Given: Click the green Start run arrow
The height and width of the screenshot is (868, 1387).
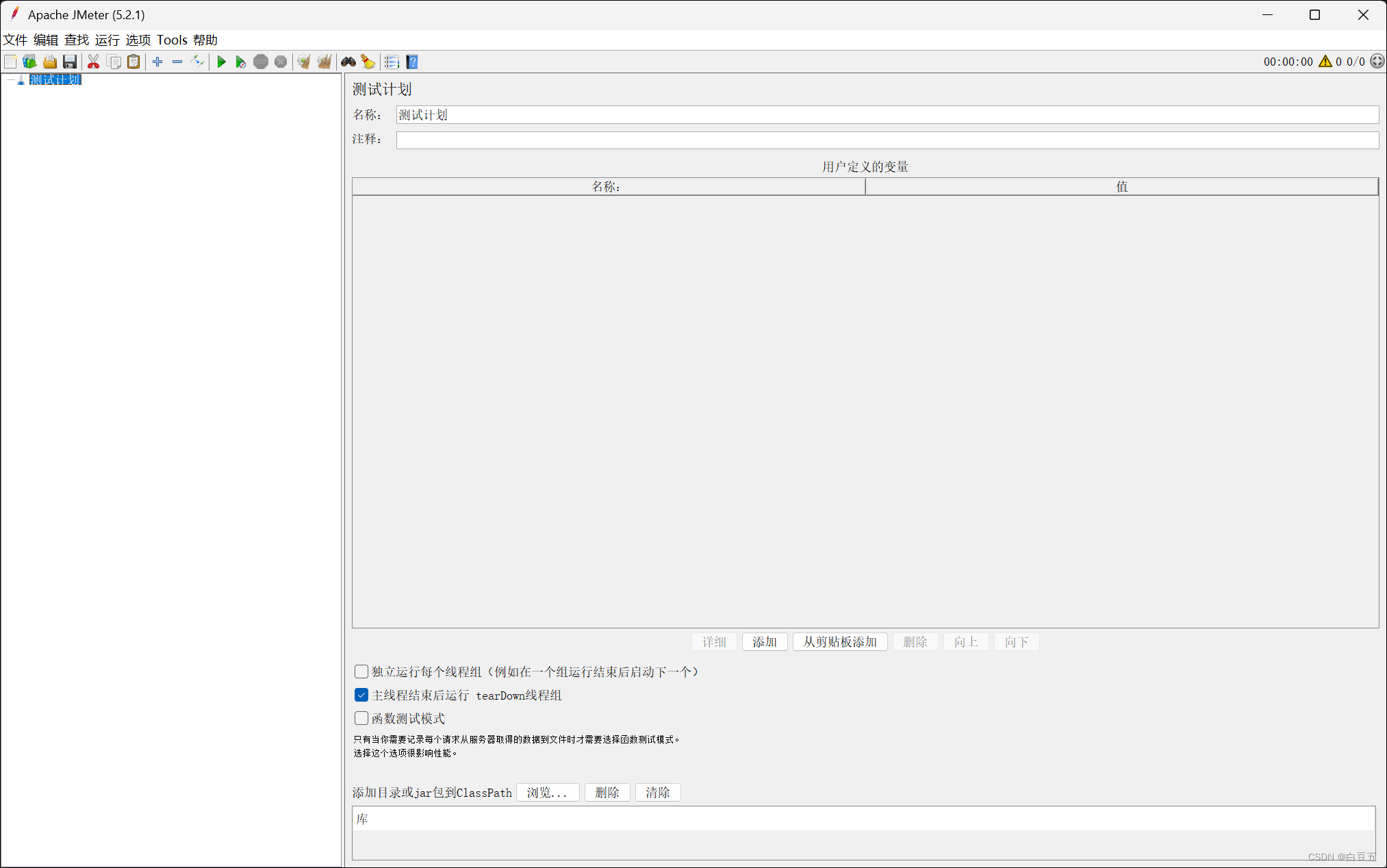Looking at the screenshot, I should pyautogui.click(x=221, y=62).
